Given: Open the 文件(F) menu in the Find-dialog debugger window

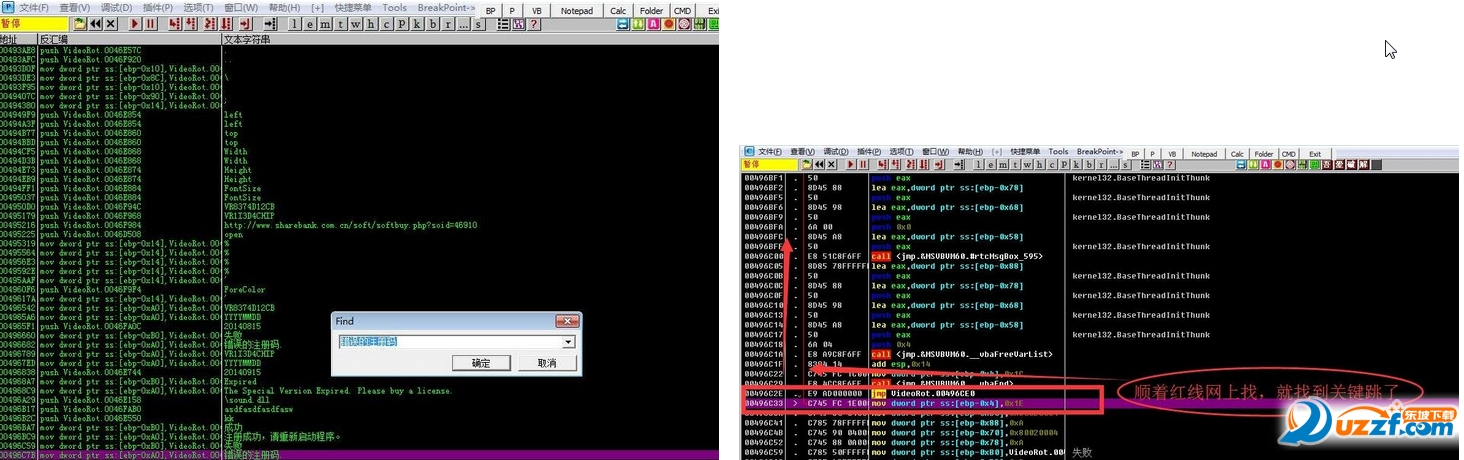Looking at the screenshot, I should point(33,8).
